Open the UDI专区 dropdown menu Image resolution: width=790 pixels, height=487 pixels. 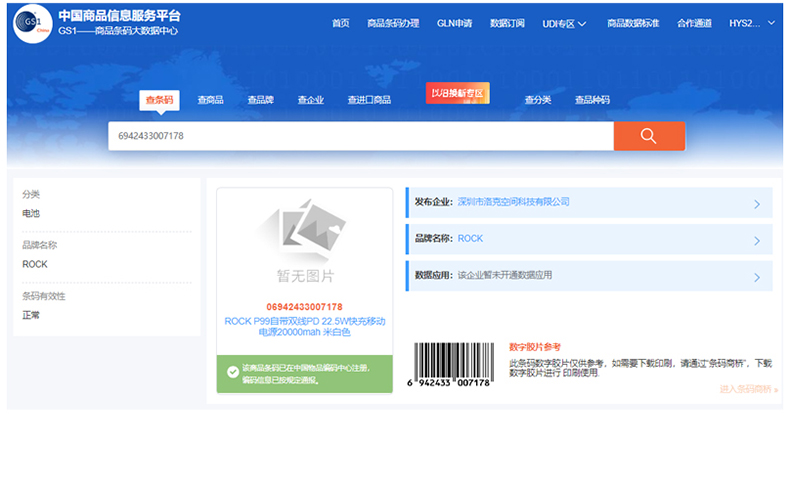564,24
